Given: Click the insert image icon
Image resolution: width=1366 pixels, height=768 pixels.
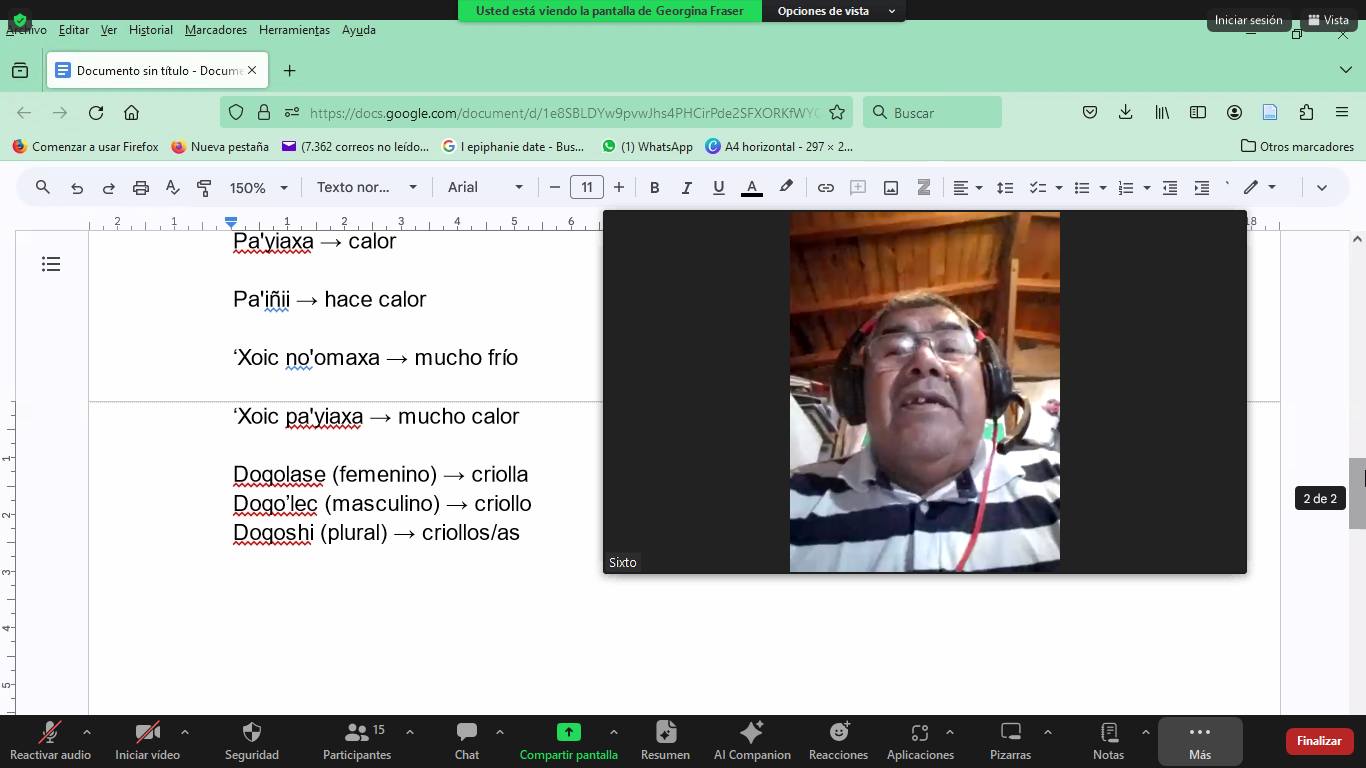Looking at the screenshot, I should tap(890, 188).
